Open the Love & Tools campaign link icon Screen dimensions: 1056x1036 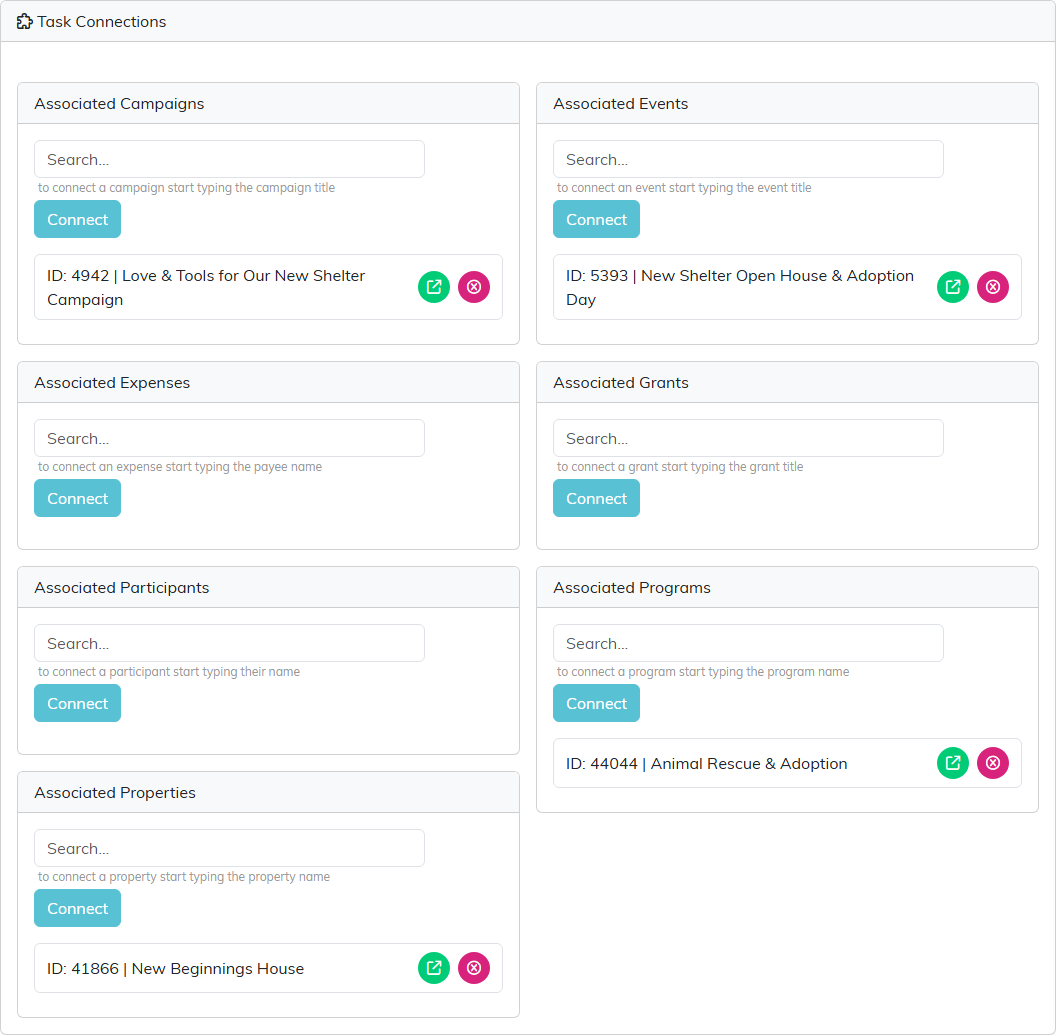434,287
